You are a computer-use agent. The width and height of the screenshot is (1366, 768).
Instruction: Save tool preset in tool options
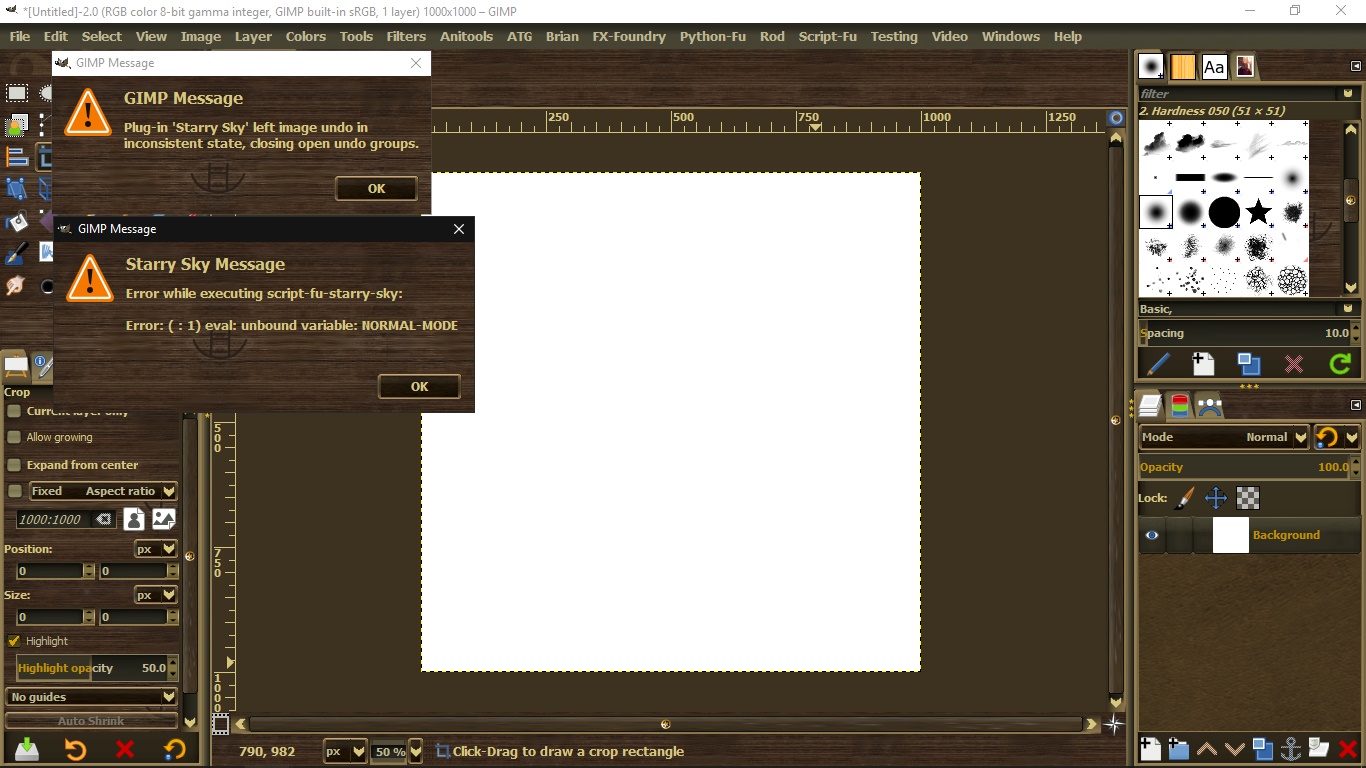[27, 749]
